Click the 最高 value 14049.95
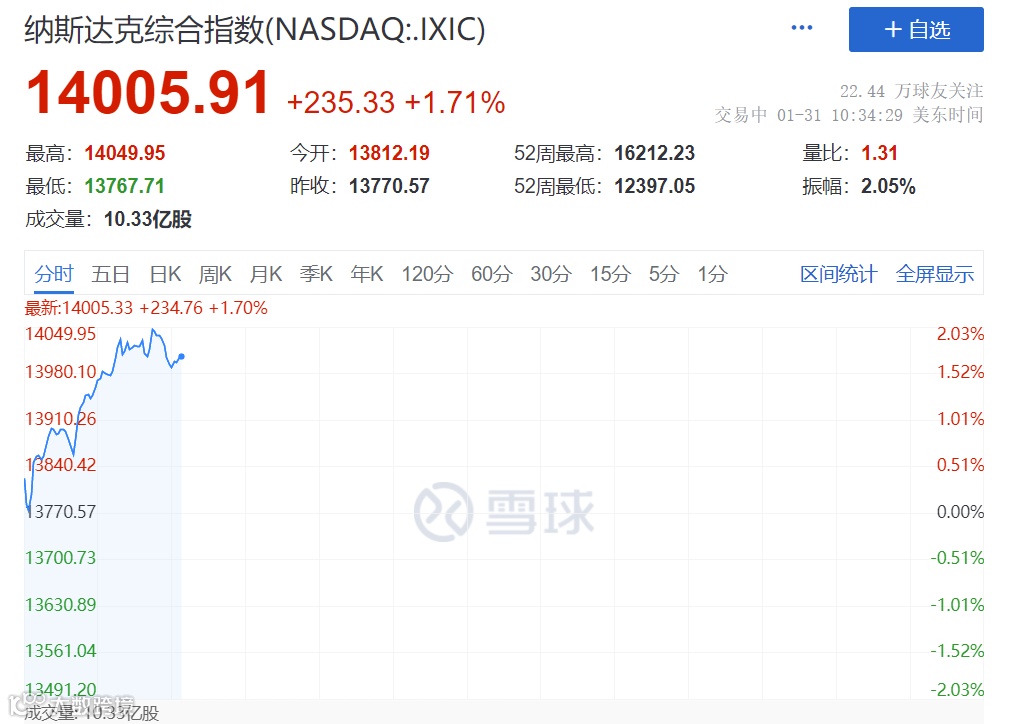1034x724 pixels. click(x=125, y=153)
